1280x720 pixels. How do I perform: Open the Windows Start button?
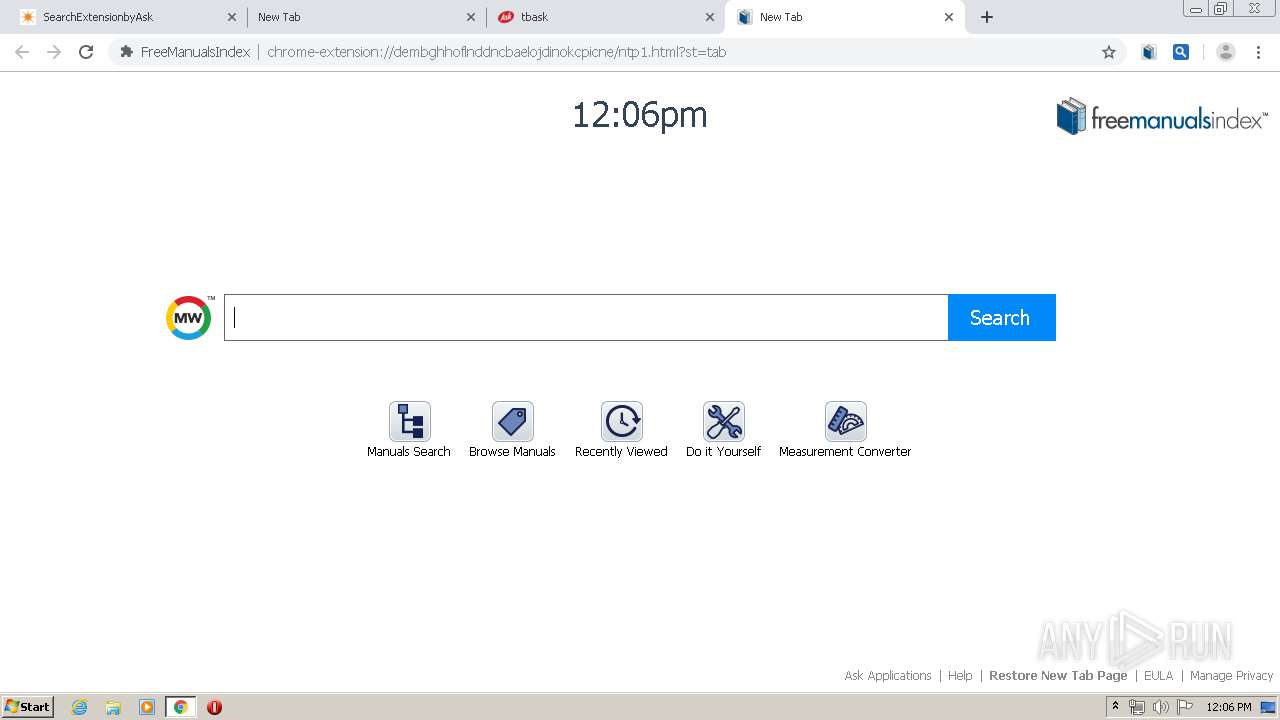[x=28, y=707]
